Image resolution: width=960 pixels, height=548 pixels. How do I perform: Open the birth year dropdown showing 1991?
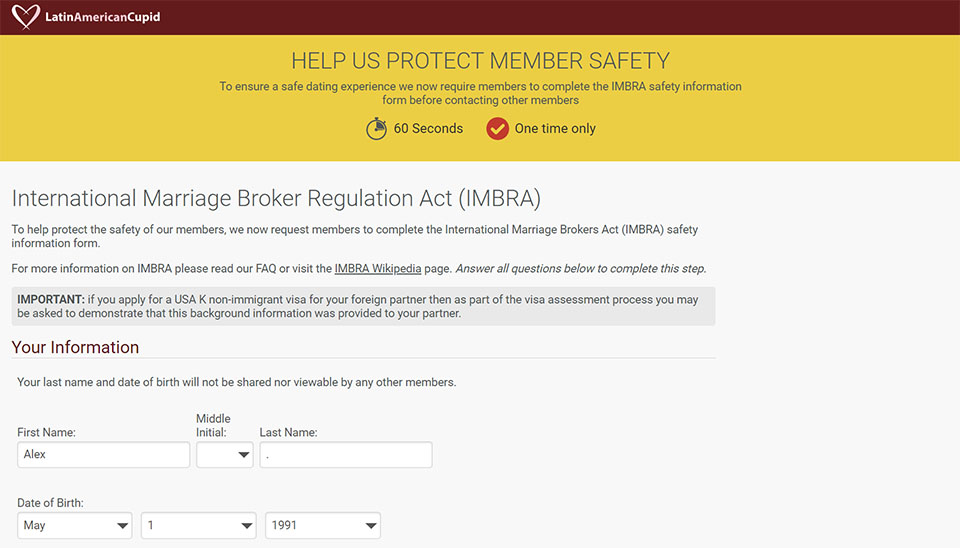coord(323,525)
